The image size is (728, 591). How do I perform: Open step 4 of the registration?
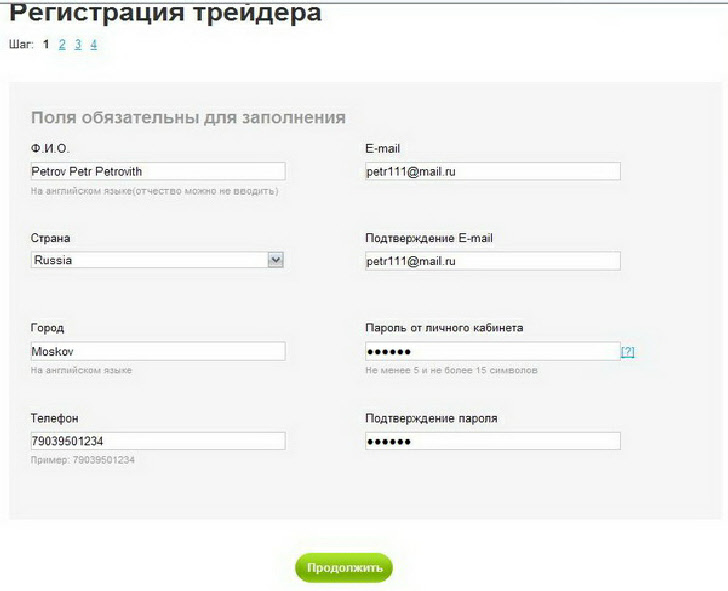93,45
